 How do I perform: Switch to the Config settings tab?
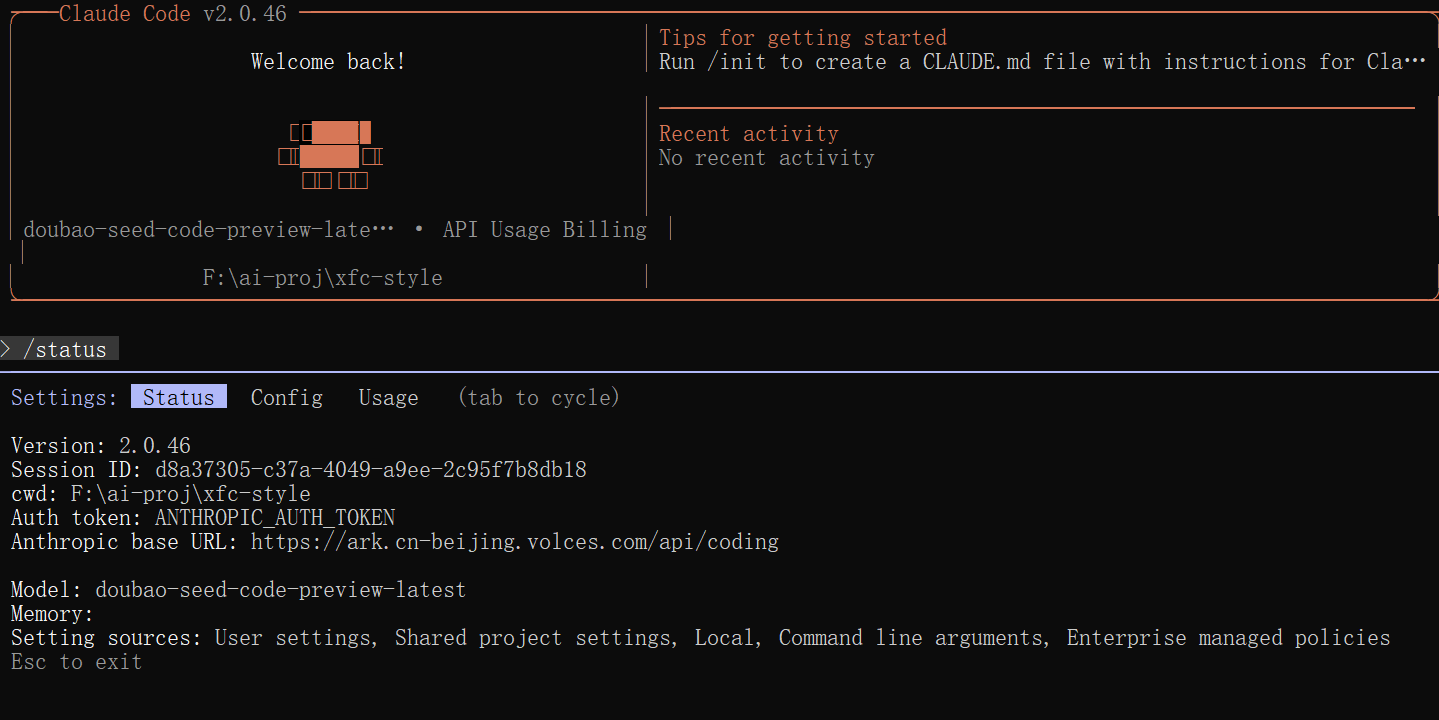(286, 397)
